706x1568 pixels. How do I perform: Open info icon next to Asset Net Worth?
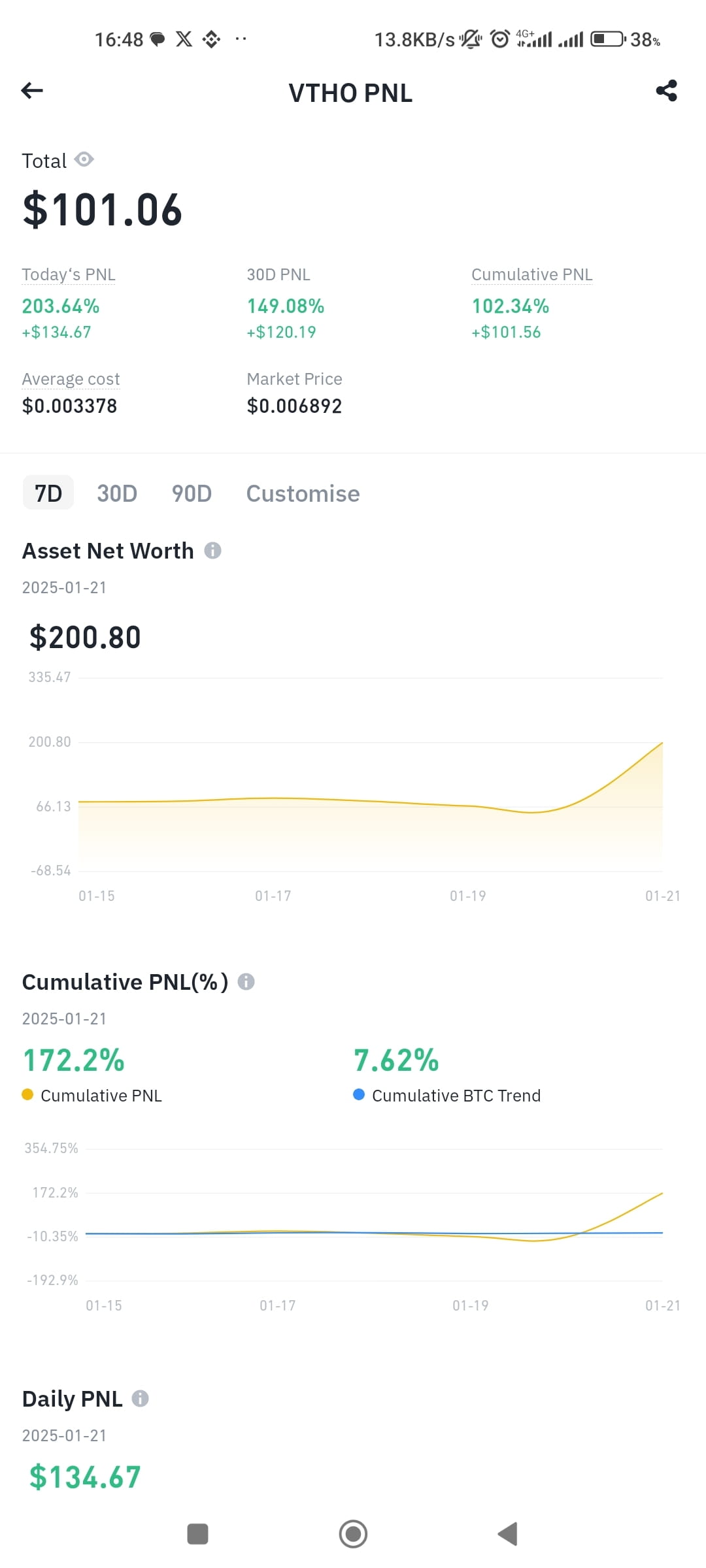point(212,551)
